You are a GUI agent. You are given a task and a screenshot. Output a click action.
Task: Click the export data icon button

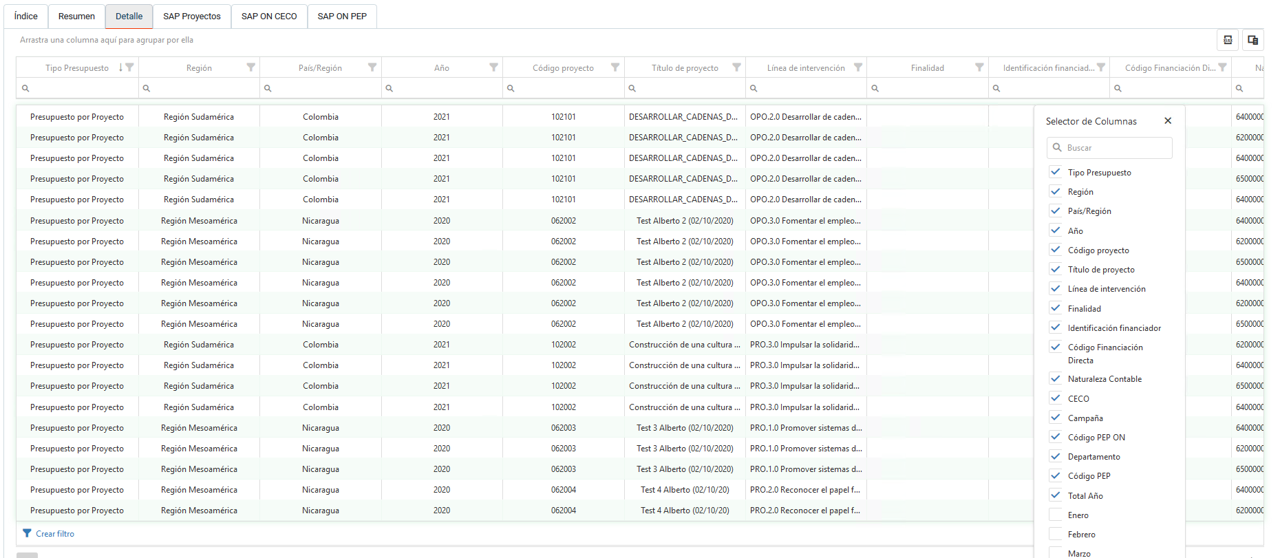tap(1228, 40)
